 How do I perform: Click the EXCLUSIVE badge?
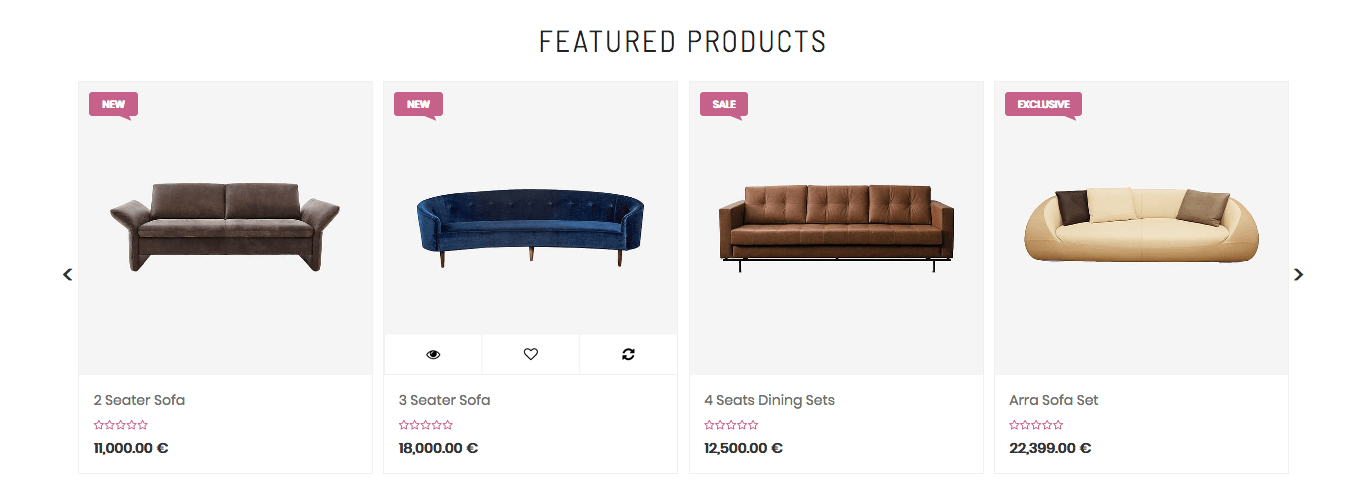pos(1043,104)
